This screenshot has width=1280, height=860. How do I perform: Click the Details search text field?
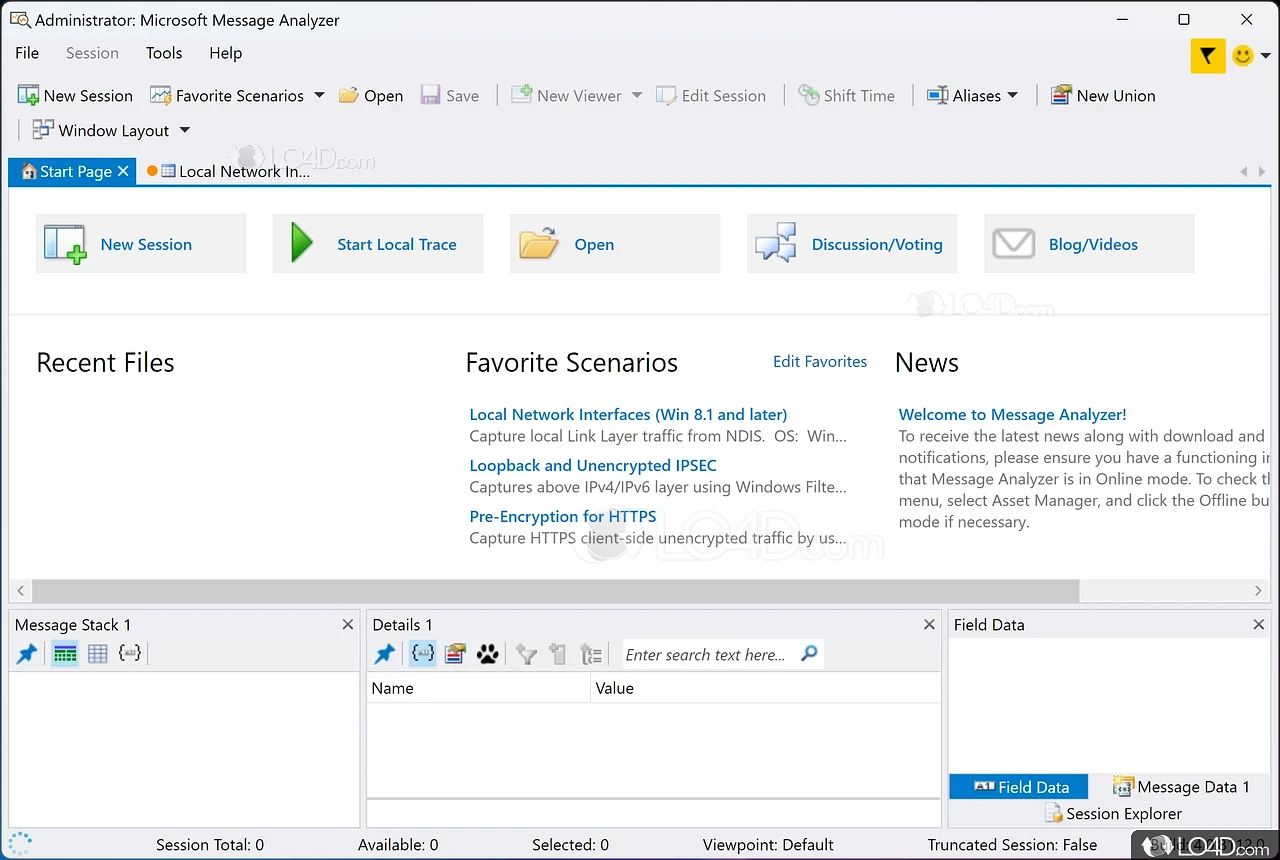point(706,655)
